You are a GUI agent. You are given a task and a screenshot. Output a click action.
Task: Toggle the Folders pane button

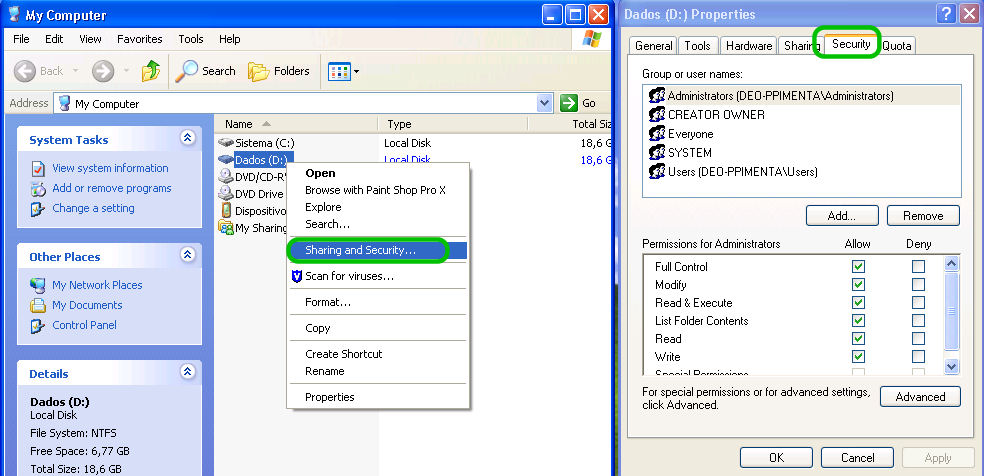279,71
